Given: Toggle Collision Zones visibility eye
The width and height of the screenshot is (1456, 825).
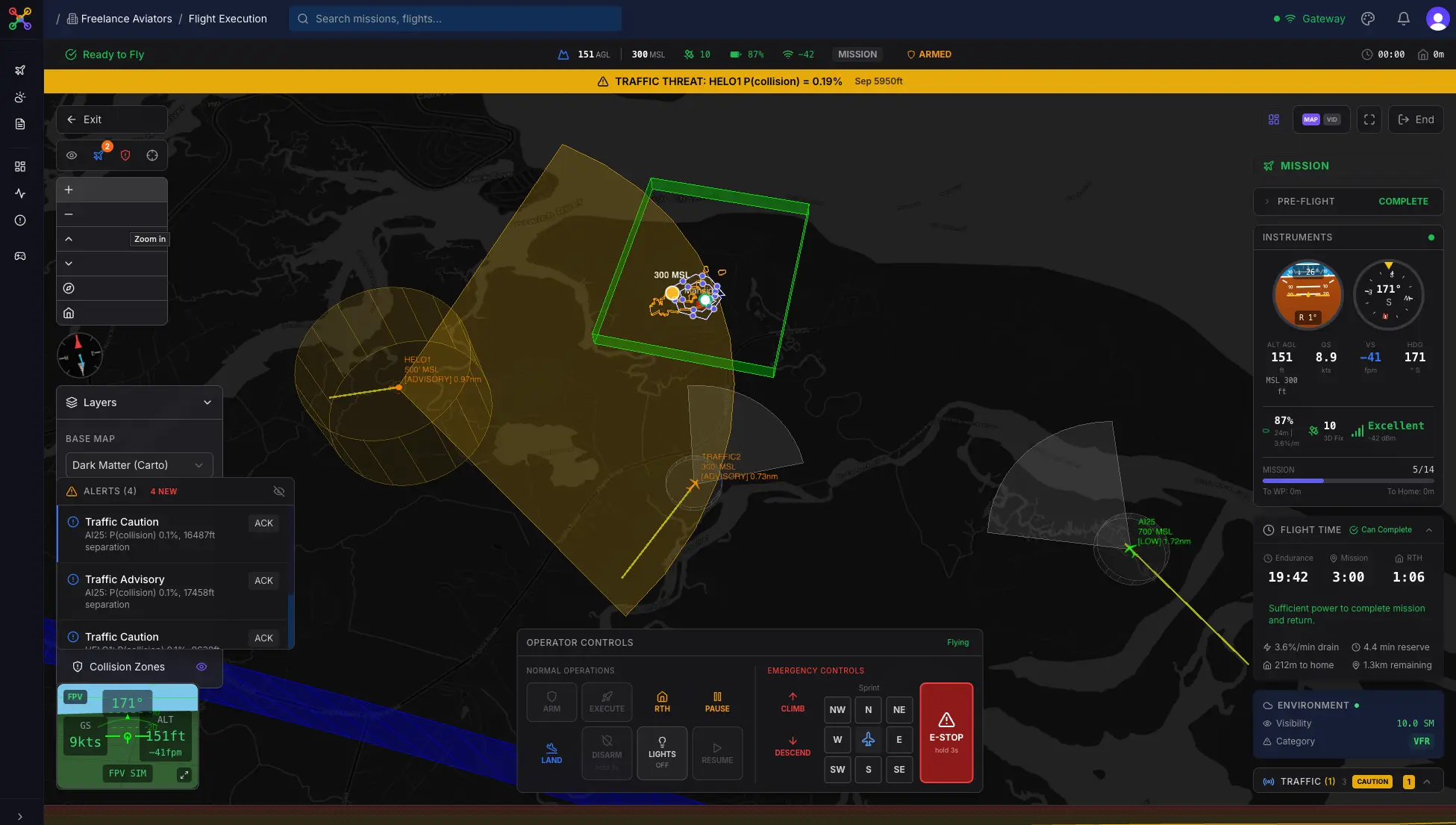Looking at the screenshot, I should pos(201,667).
